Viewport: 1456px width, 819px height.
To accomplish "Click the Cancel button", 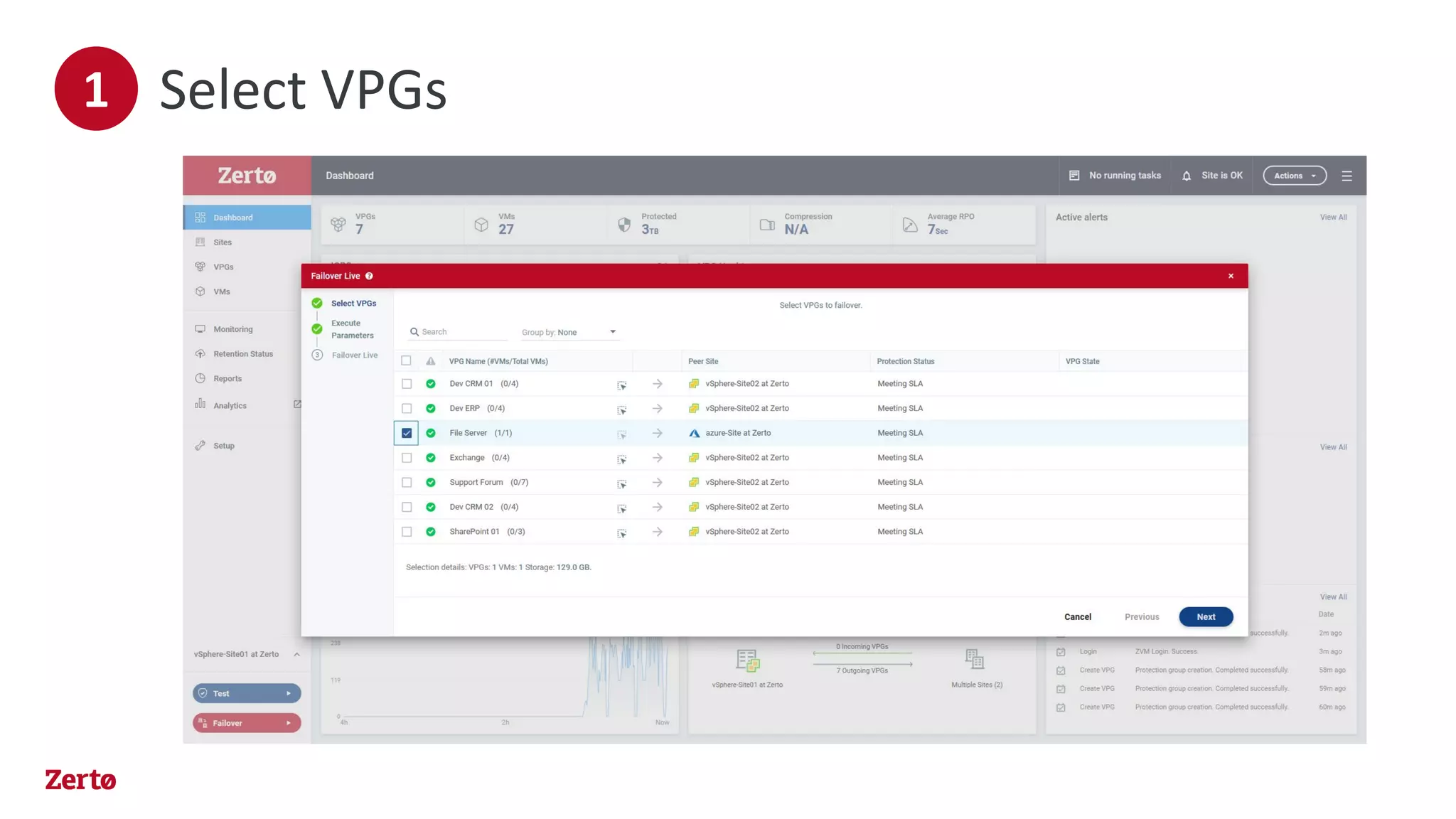I will [x=1078, y=617].
